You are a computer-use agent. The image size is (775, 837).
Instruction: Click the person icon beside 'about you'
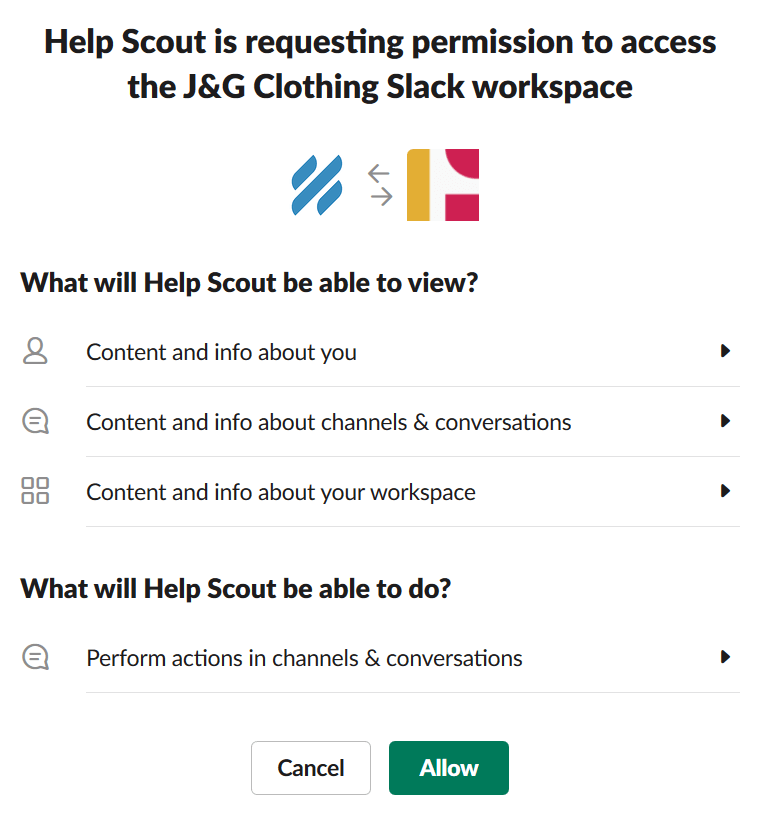(x=35, y=351)
